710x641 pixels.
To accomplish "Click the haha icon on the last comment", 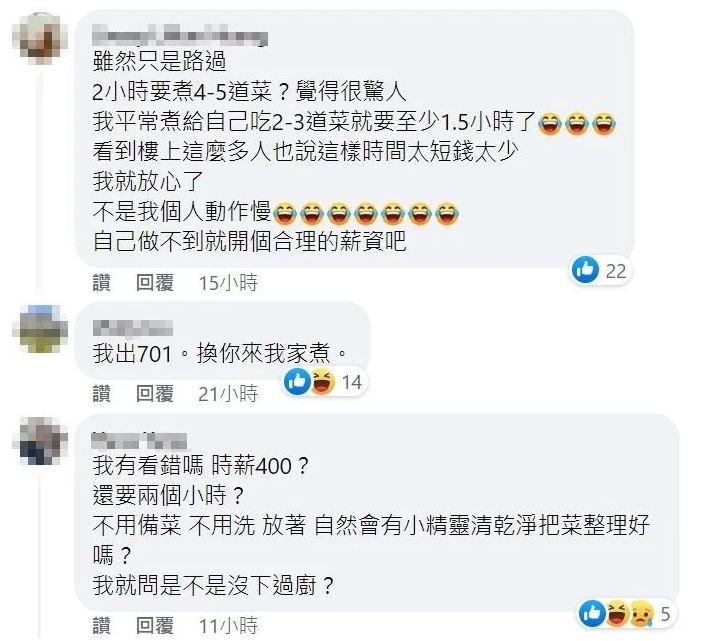I will pos(617,613).
